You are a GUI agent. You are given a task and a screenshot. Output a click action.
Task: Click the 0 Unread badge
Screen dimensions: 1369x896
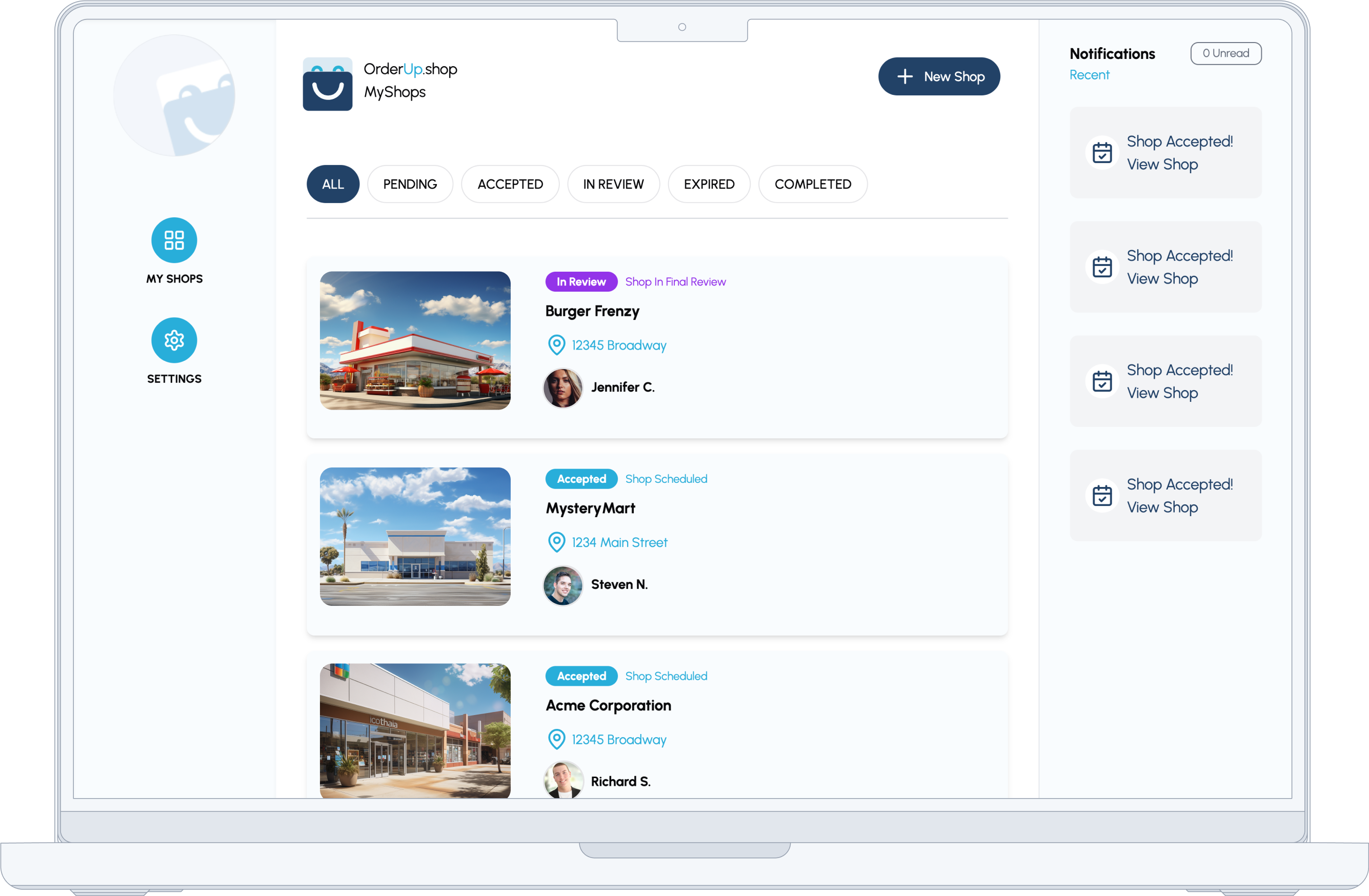(1225, 53)
